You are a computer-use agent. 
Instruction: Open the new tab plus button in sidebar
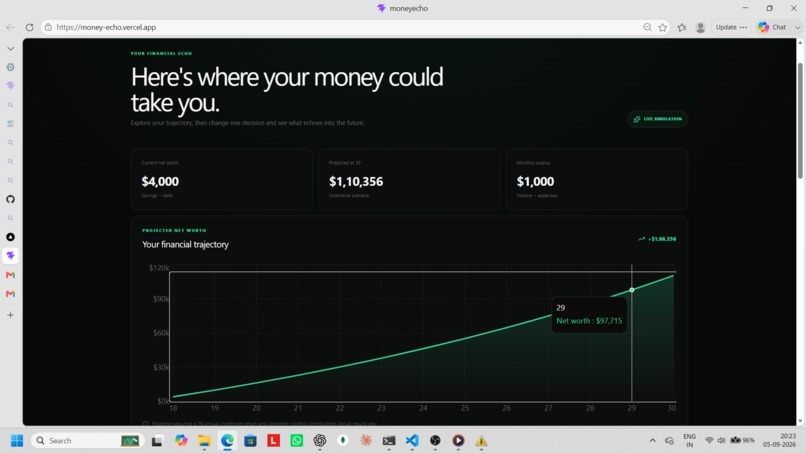click(x=10, y=315)
